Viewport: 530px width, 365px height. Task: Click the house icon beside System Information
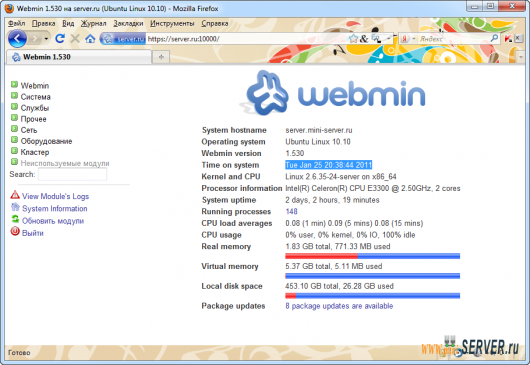[x=15, y=207]
